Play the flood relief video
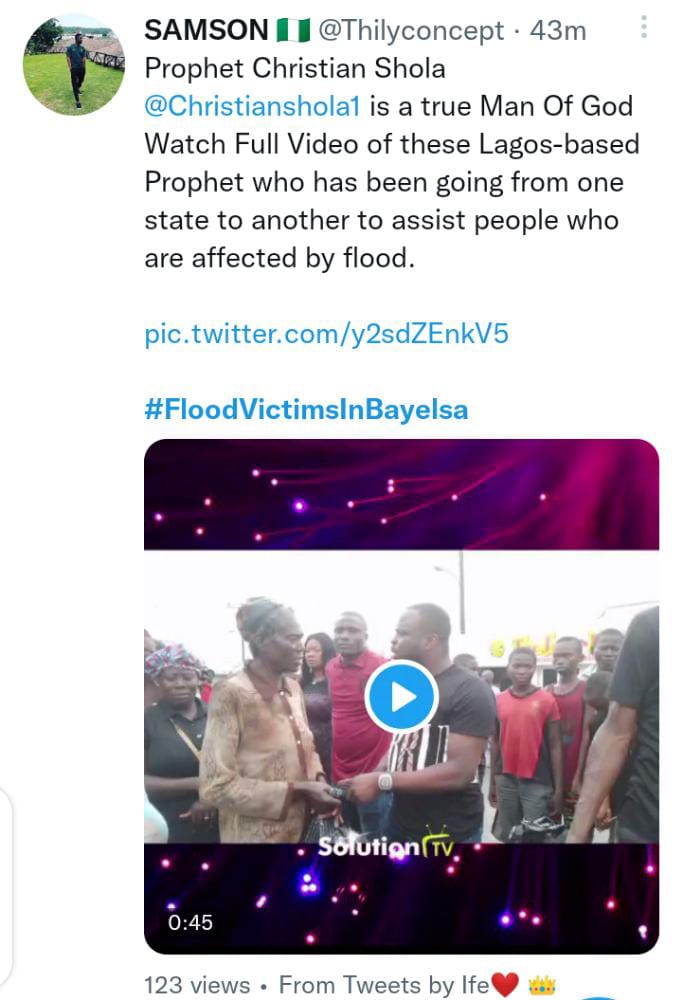682x1000 pixels. click(400, 697)
